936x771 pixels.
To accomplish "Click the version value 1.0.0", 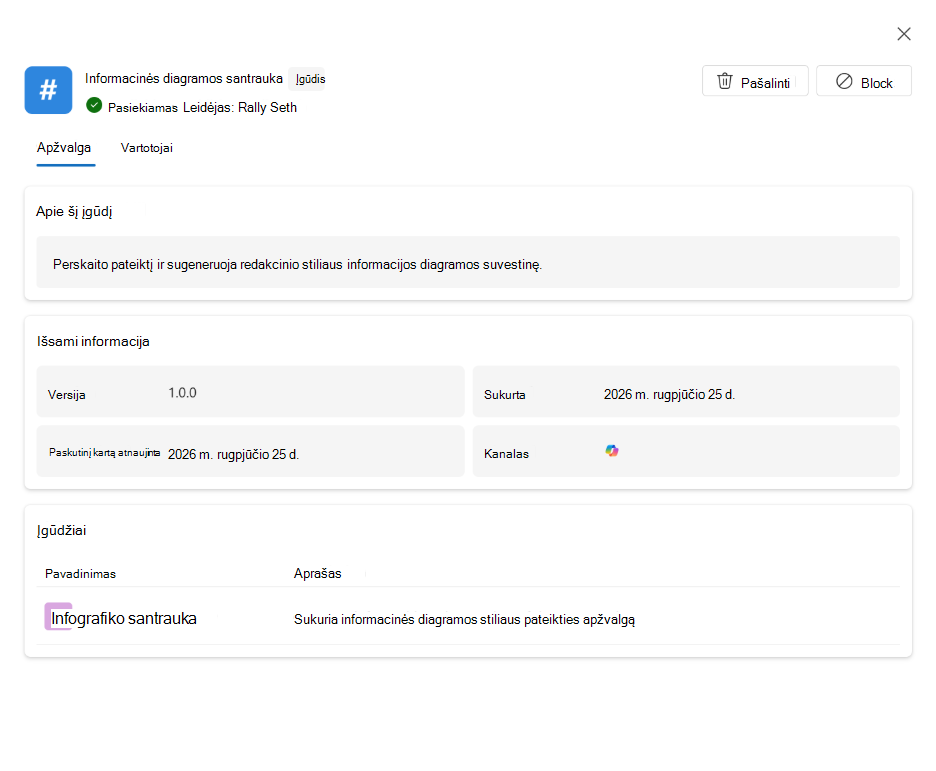I will (183, 393).
